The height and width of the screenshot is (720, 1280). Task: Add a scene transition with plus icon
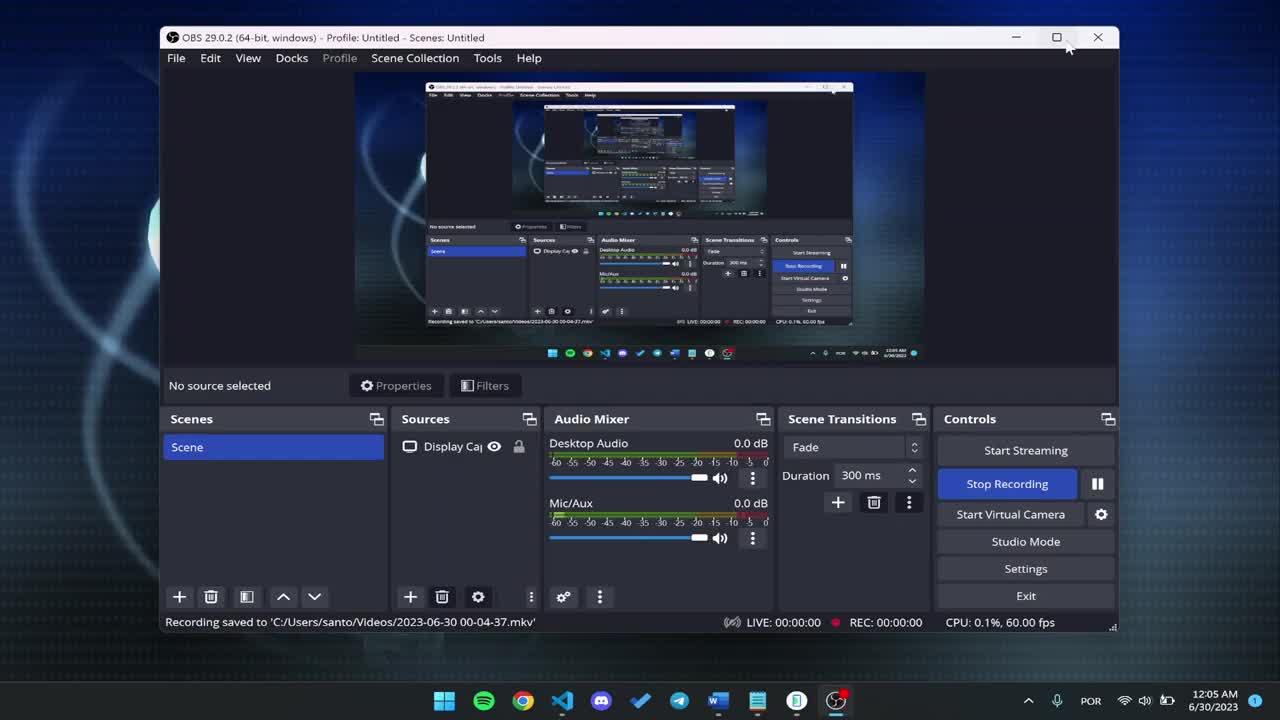click(x=838, y=502)
